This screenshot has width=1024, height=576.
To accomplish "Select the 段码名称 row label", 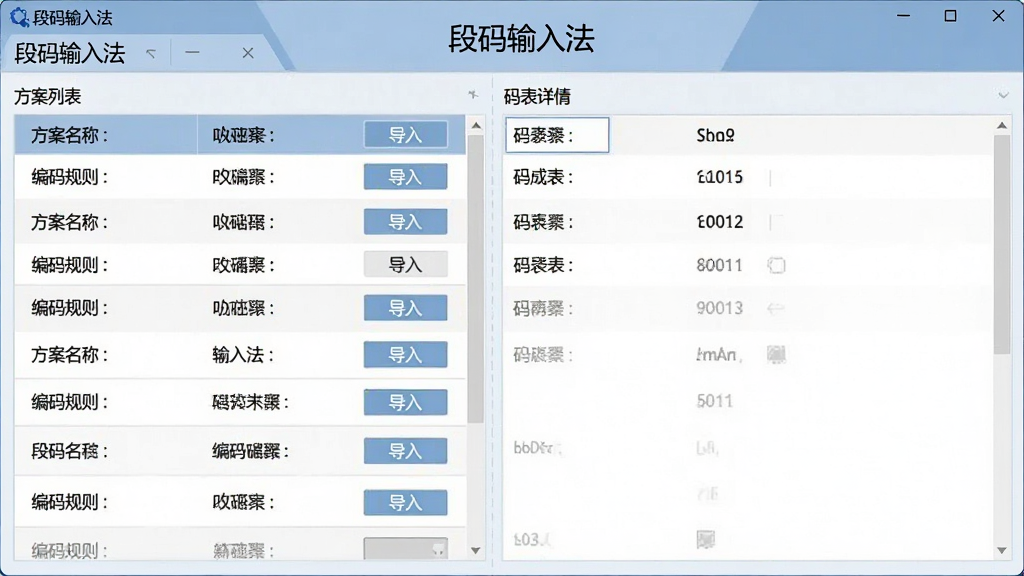I will (x=69, y=451).
